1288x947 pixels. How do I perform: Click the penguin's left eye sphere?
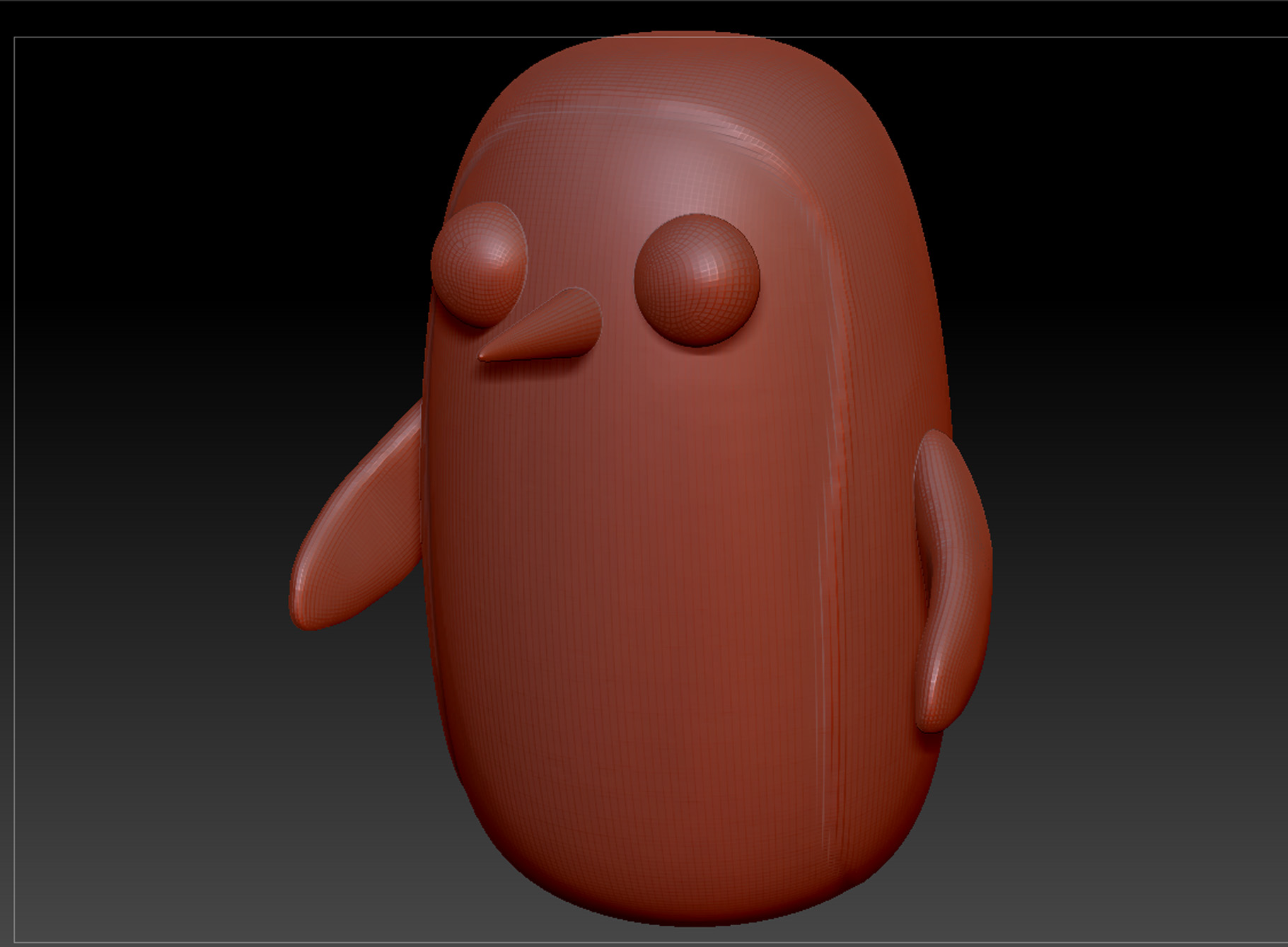[479, 264]
